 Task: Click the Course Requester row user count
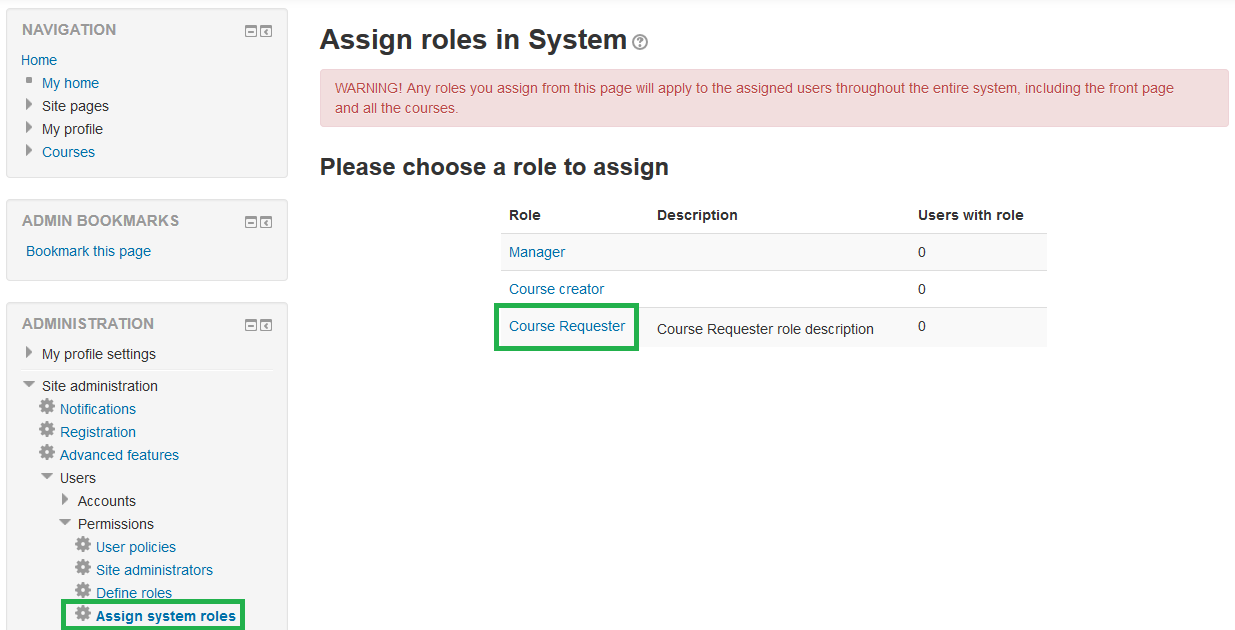(x=922, y=326)
